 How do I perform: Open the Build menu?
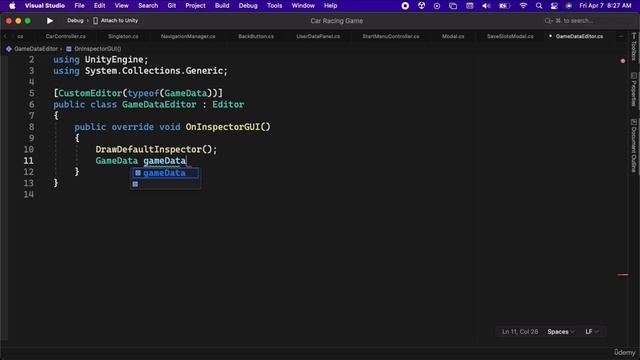click(x=222, y=6)
